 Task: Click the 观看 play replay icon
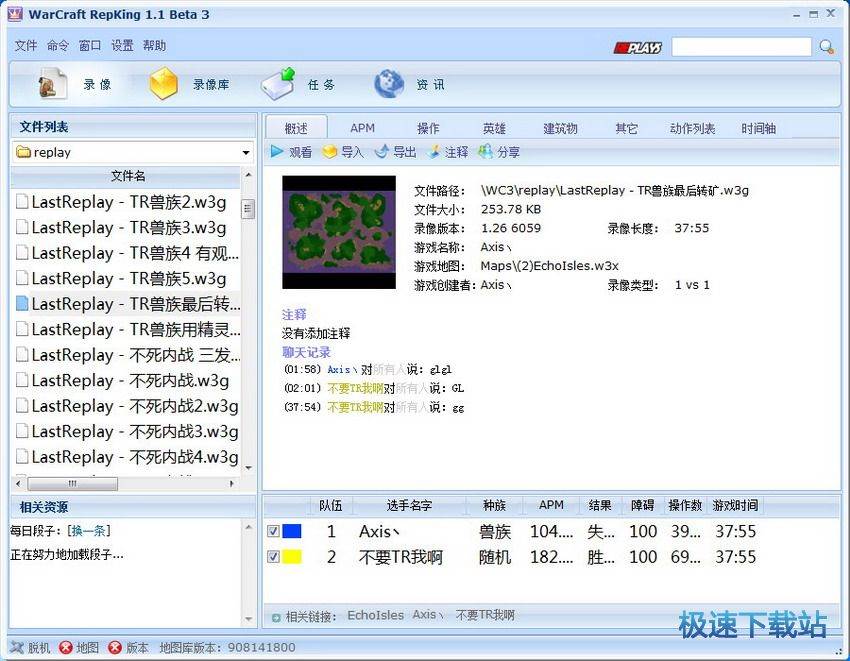pos(277,152)
